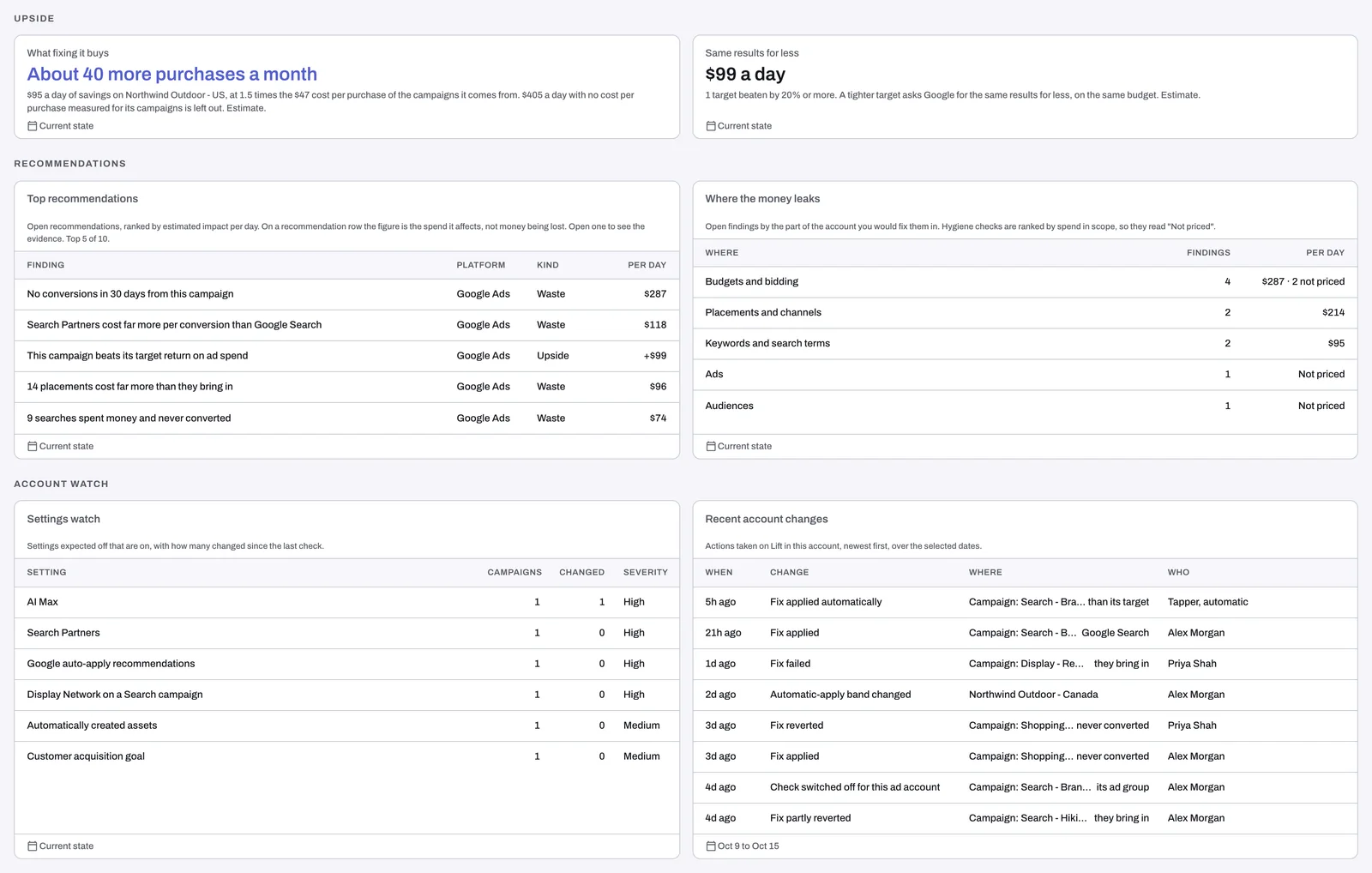Click the '$99 a day' value
The width and height of the screenshot is (1372, 873).
point(745,75)
